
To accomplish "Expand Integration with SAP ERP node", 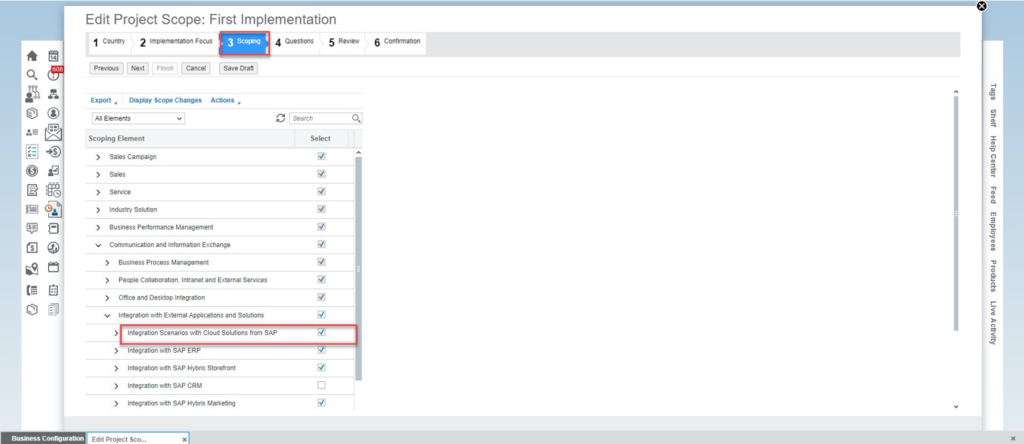I will click(117, 351).
